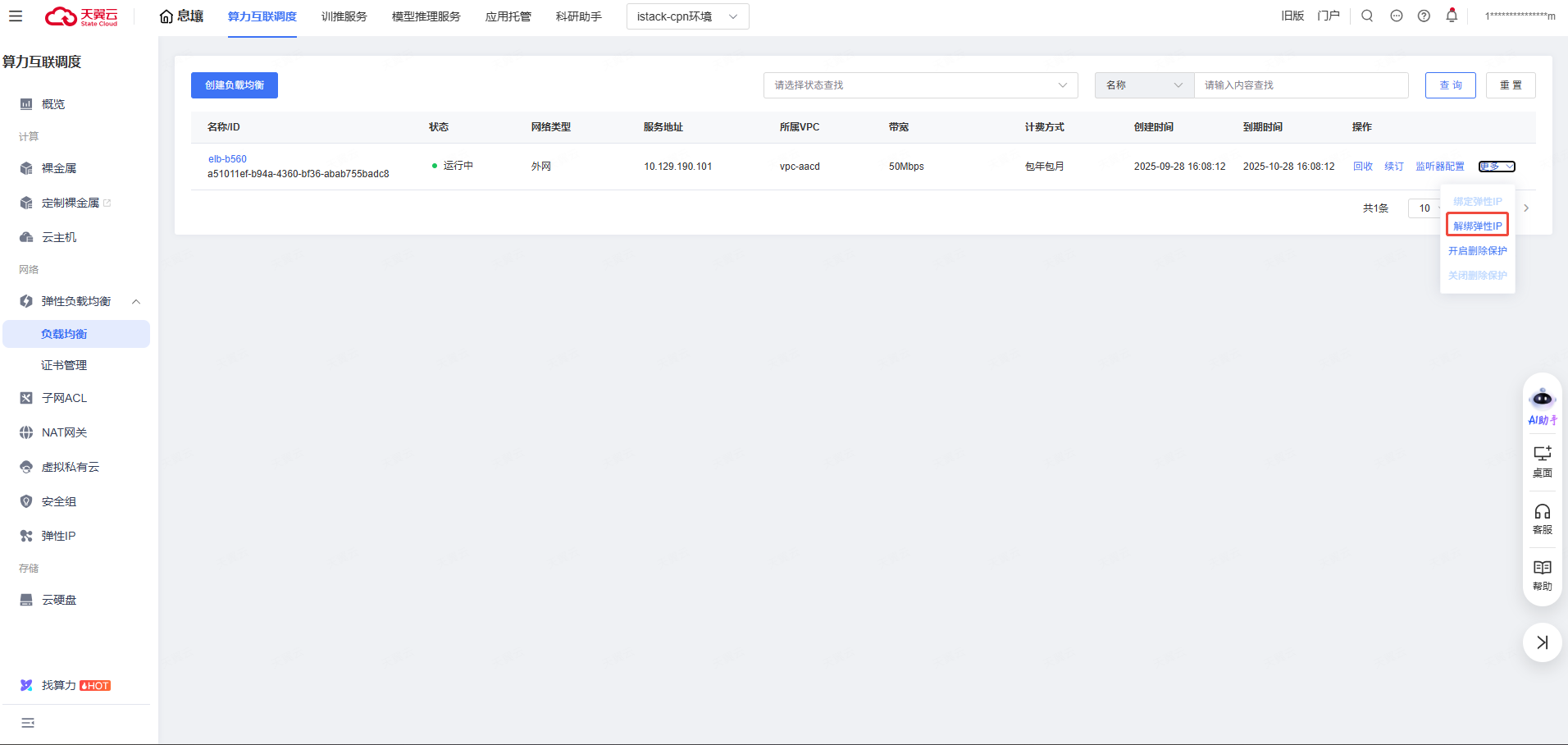This screenshot has width=1568, height=745.
Task: Collapse the floating side panel arrow
Action: click(1542, 642)
